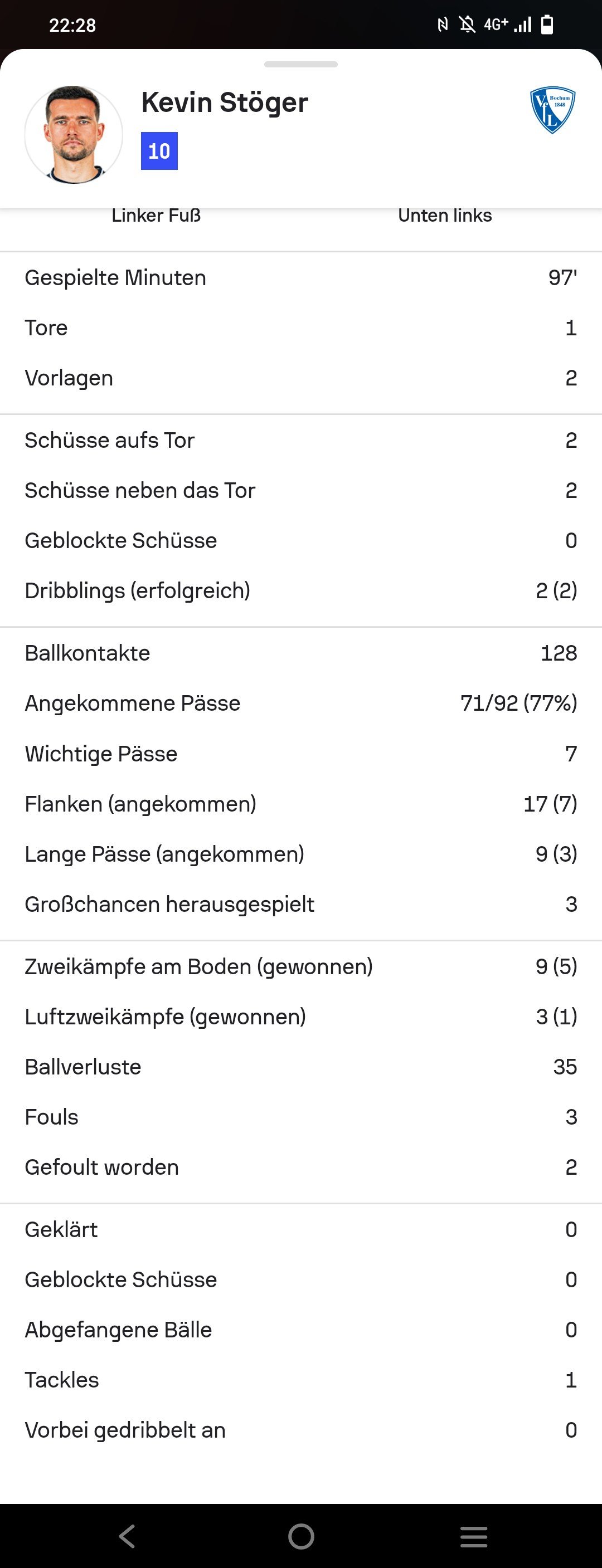Tap the NFC status icon
This screenshot has width=602, height=1568.
(x=443, y=25)
